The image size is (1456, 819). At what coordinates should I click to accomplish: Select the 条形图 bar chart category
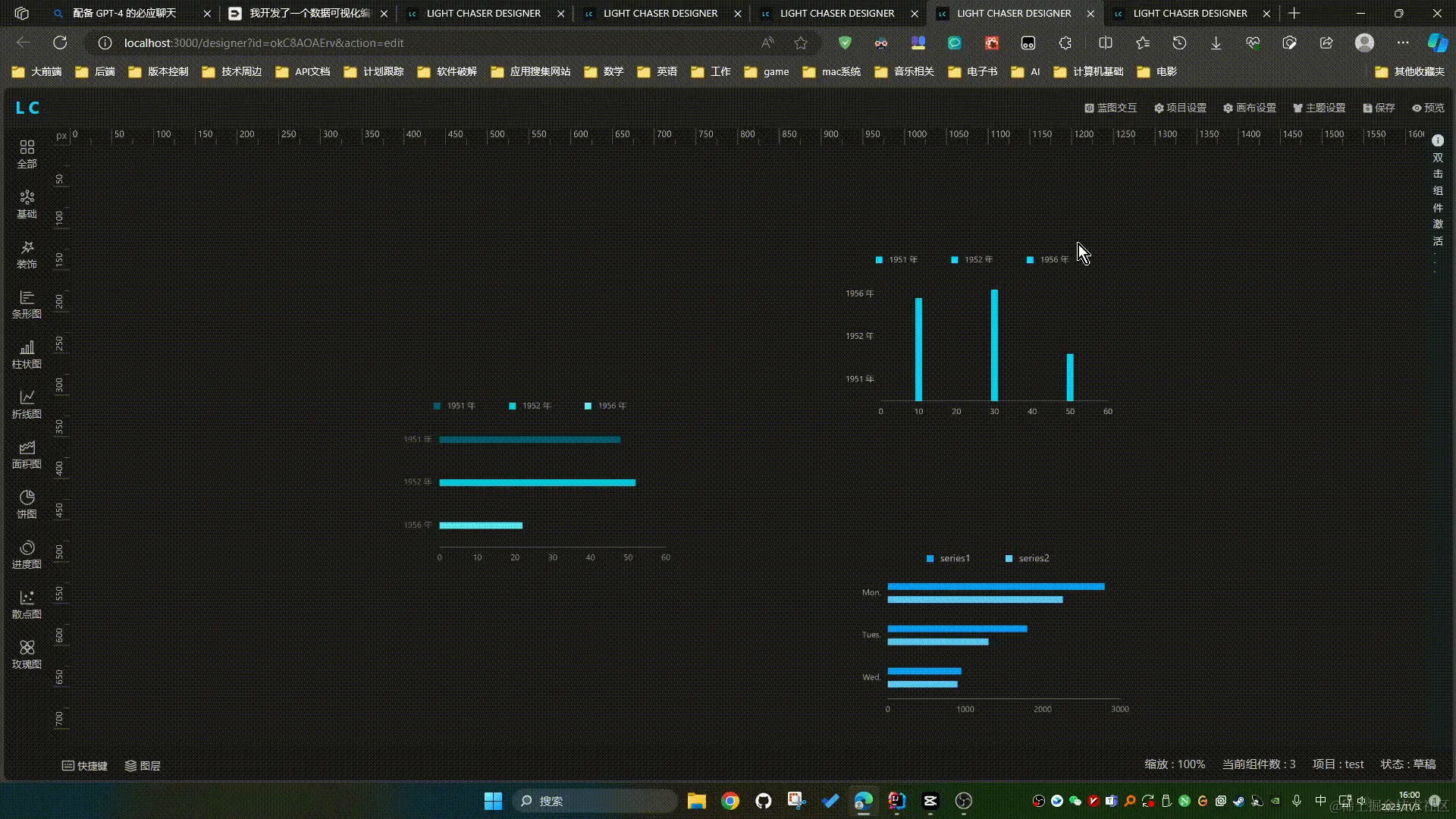[x=27, y=303]
